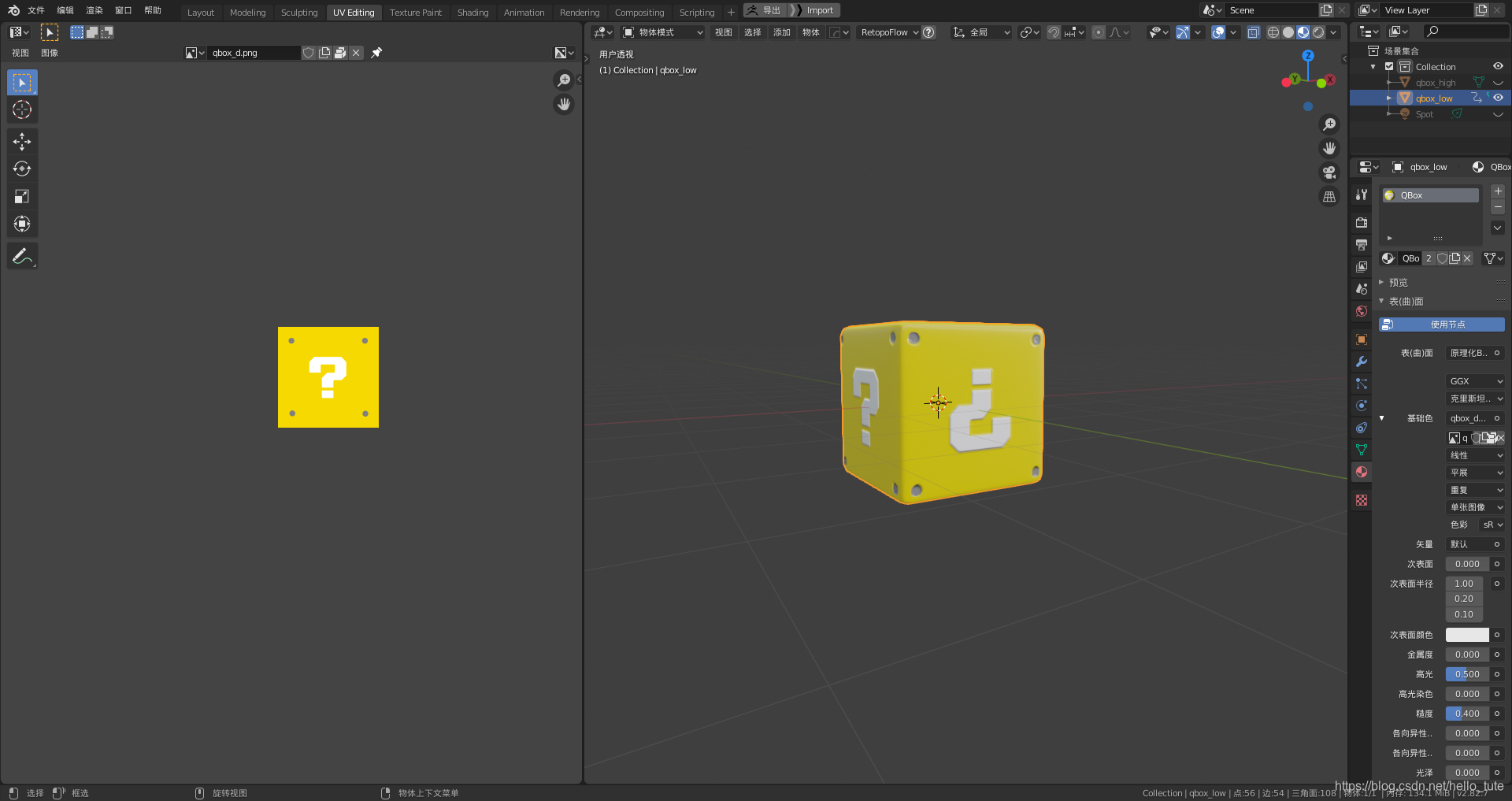This screenshot has width=1512, height=801.
Task: Select the Annotate pencil tool
Action: pos(22,256)
